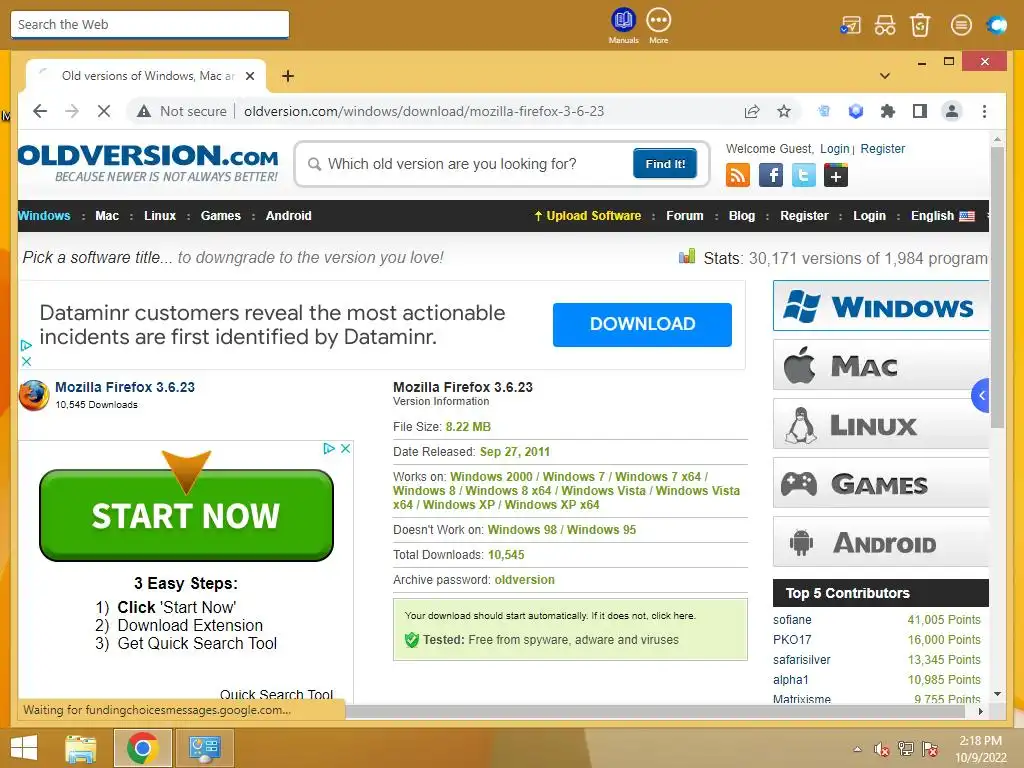This screenshot has width=1024, height=768.
Task: Toggle the browser side panel icon
Action: coord(920,111)
